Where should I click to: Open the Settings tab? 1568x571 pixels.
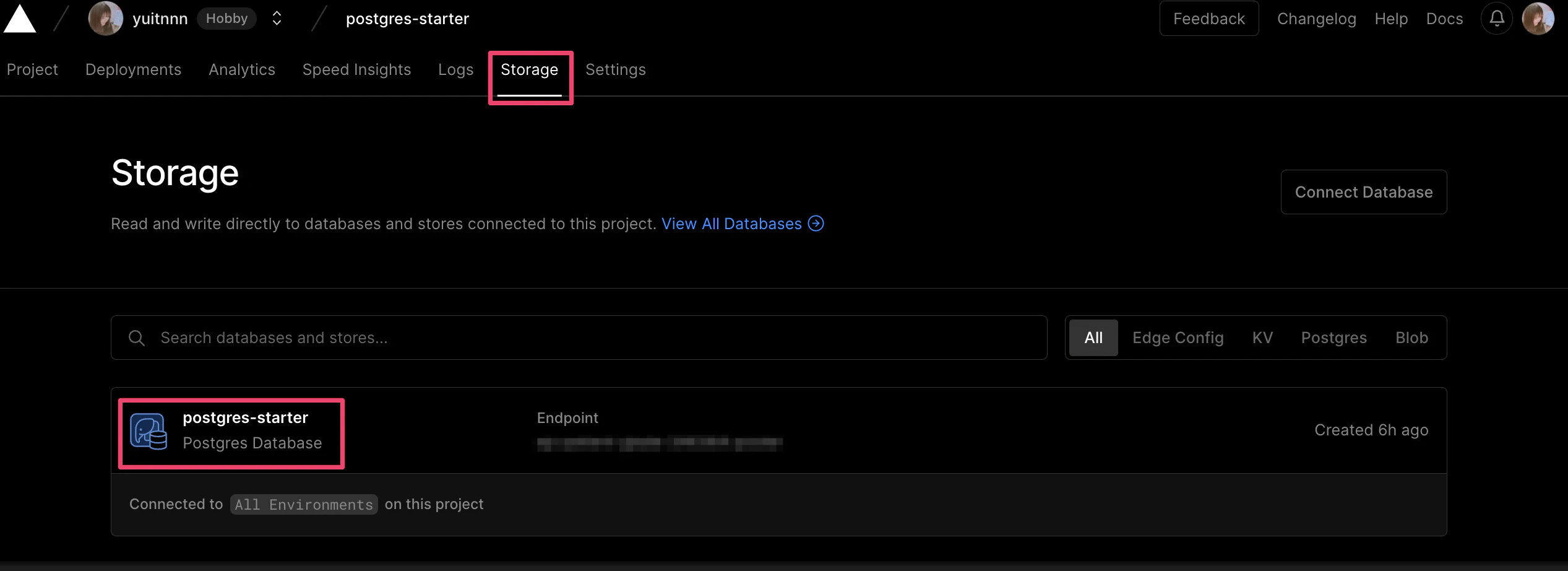click(x=616, y=70)
